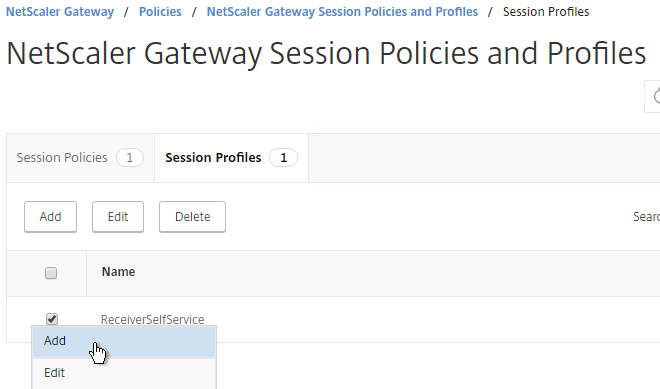Open the Policies breadcrumb link
Viewport: 660px width, 389px height.
click(160, 12)
